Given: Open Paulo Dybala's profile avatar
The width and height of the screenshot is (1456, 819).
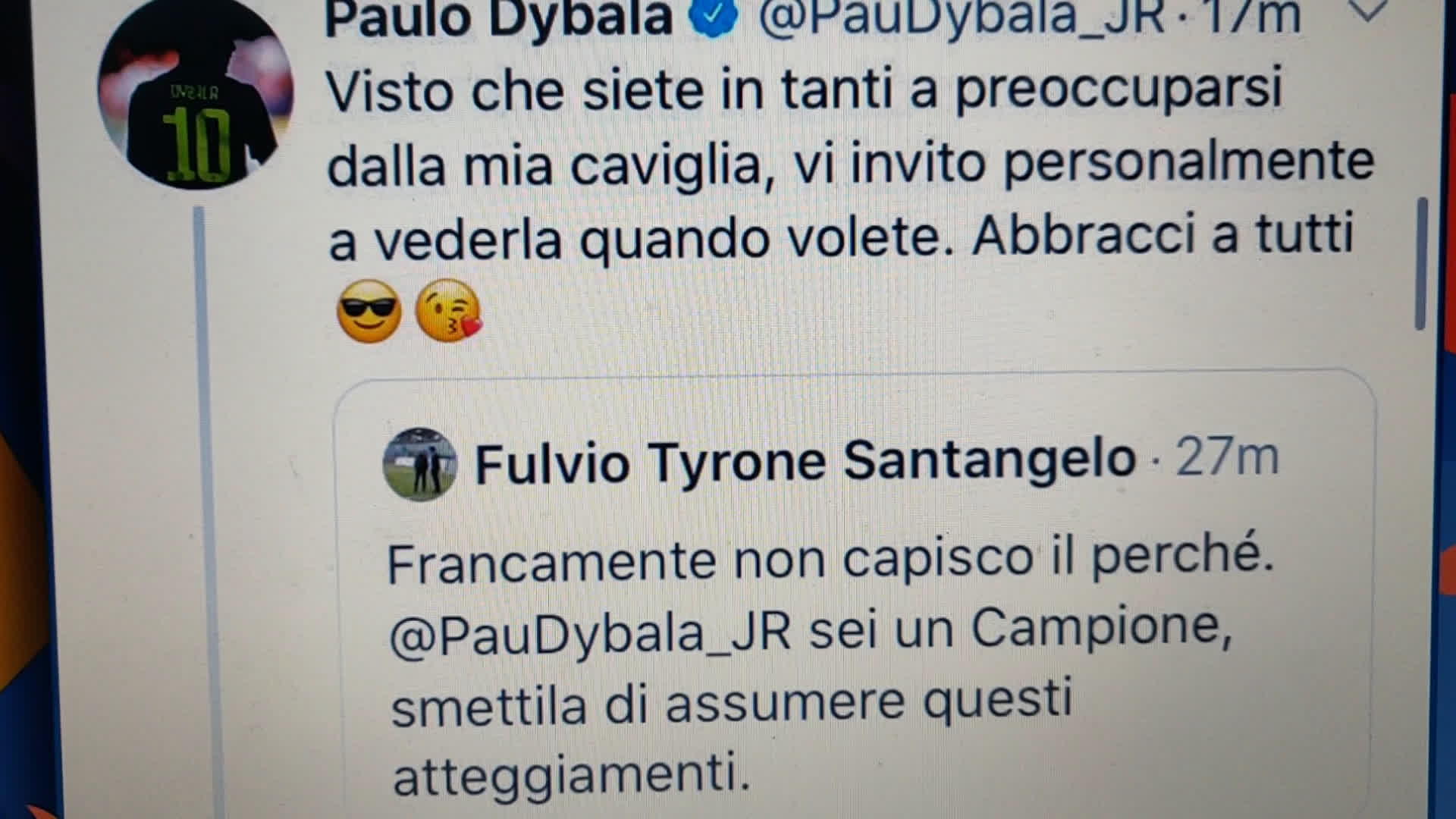Looking at the screenshot, I should [196, 93].
